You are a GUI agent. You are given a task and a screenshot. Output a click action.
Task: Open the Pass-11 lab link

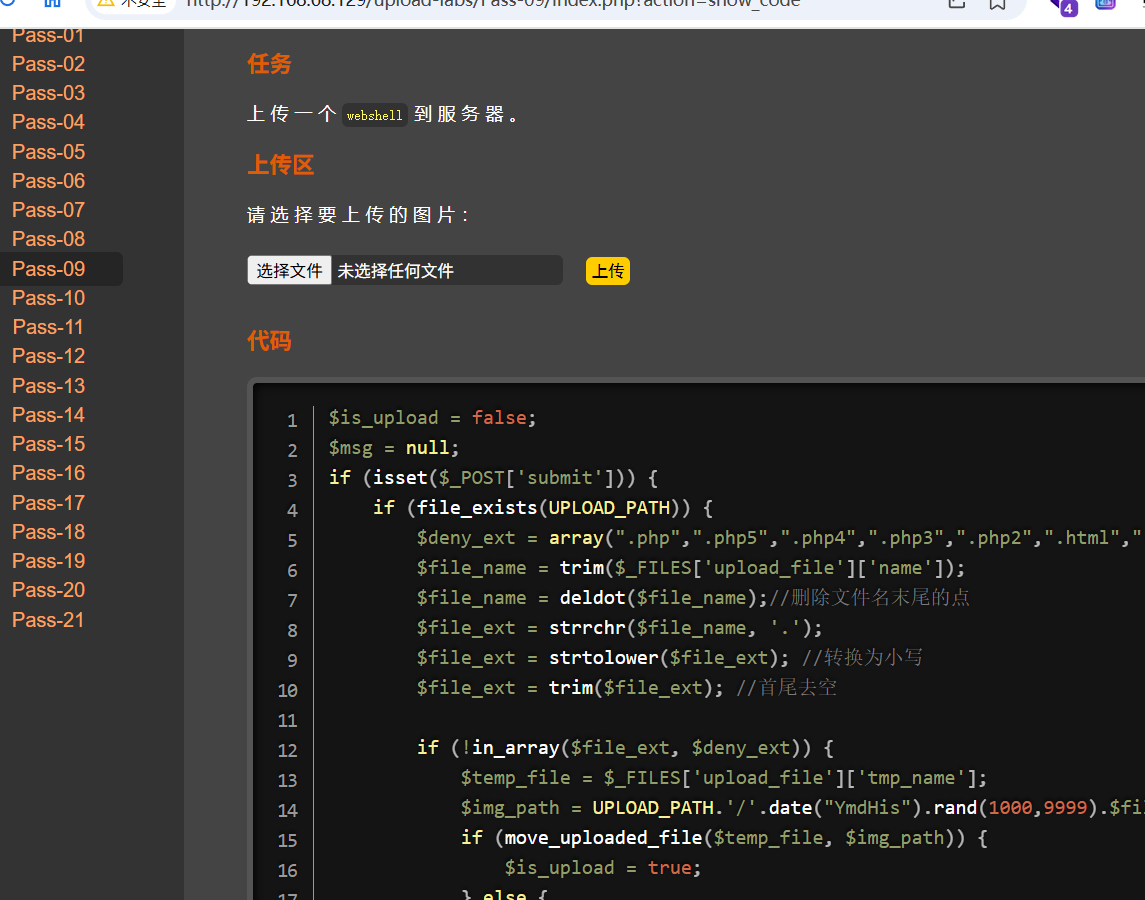pyautogui.click(x=48, y=327)
